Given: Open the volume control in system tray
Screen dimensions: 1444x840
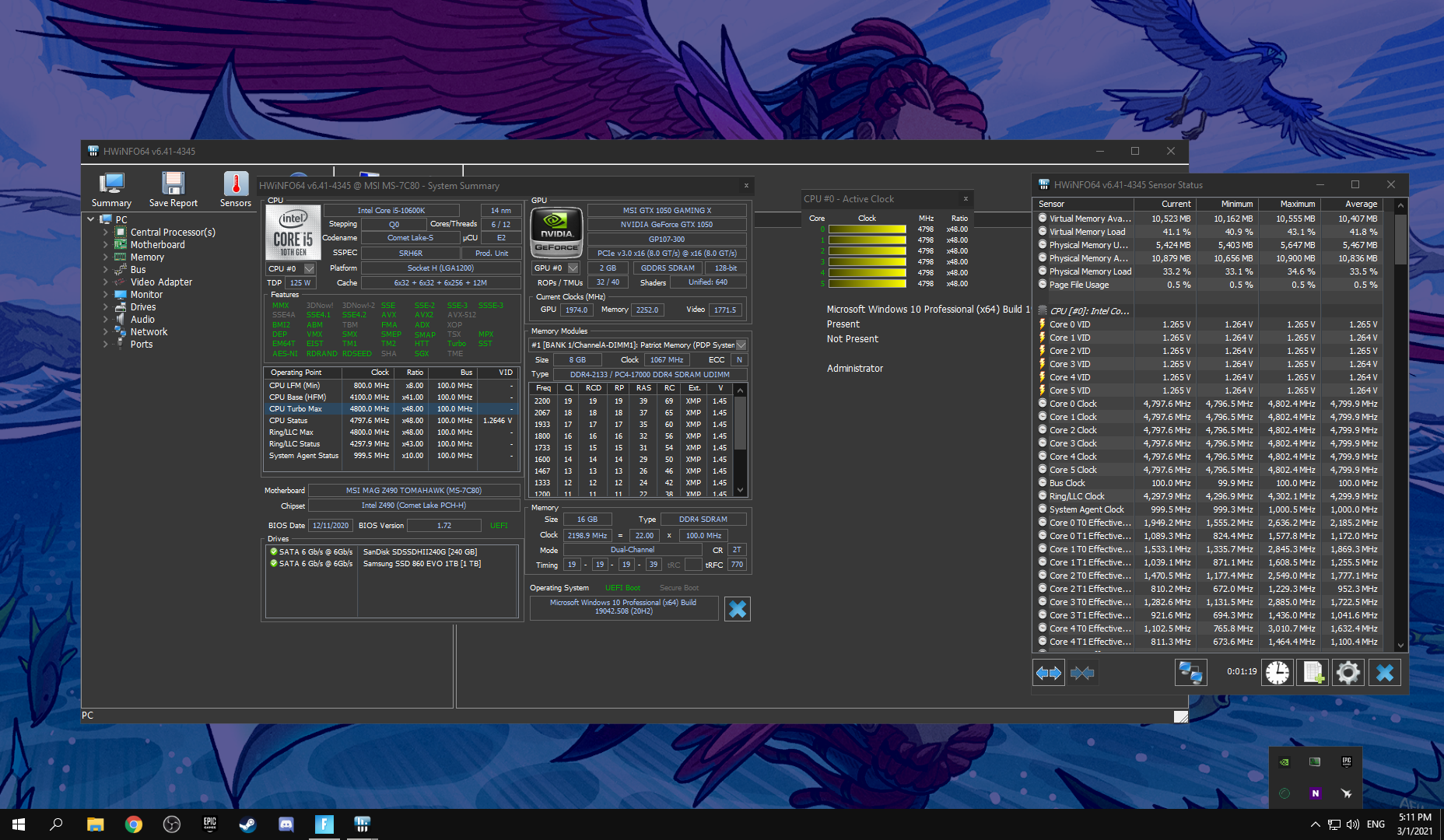Looking at the screenshot, I should tap(1352, 824).
